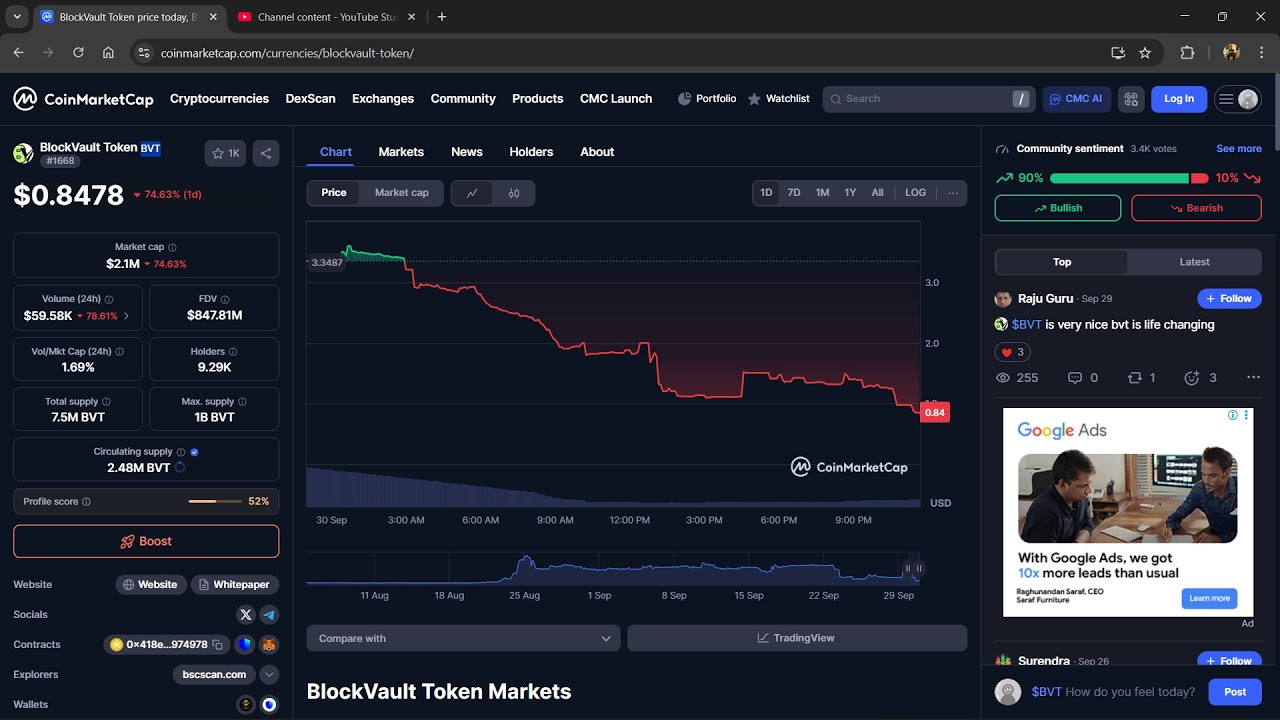Screen dimensions: 1280x720
Task: Switch to Markets tab
Action: click(x=401, y=152)
